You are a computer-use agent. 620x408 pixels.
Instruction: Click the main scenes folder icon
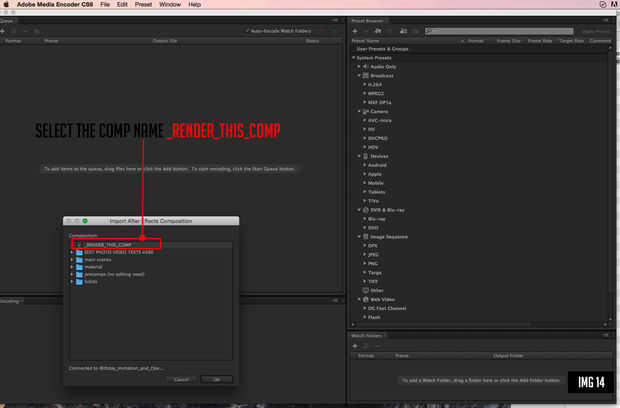point(79,260)
